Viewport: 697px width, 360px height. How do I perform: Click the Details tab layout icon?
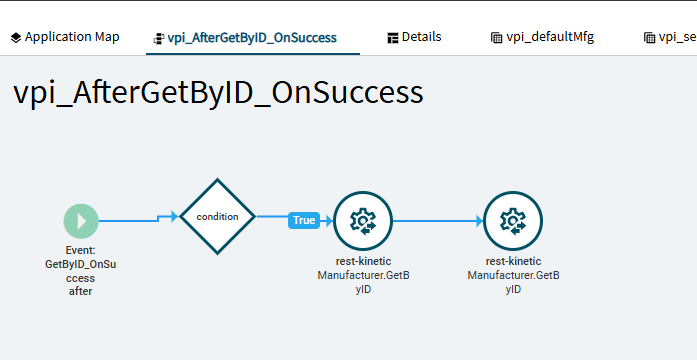coord(393,38)
